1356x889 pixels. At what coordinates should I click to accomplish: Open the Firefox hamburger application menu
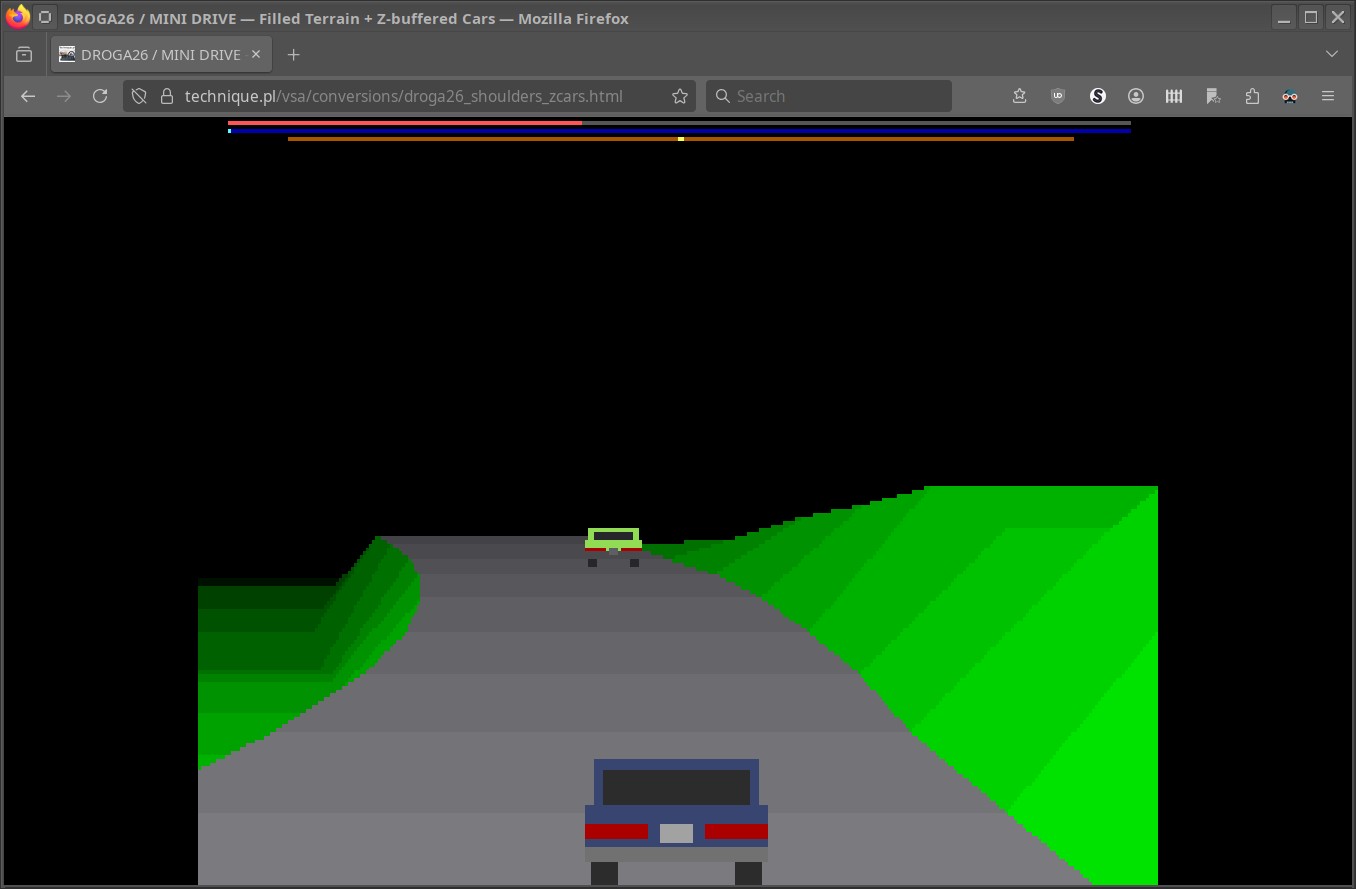[1328, 96]
